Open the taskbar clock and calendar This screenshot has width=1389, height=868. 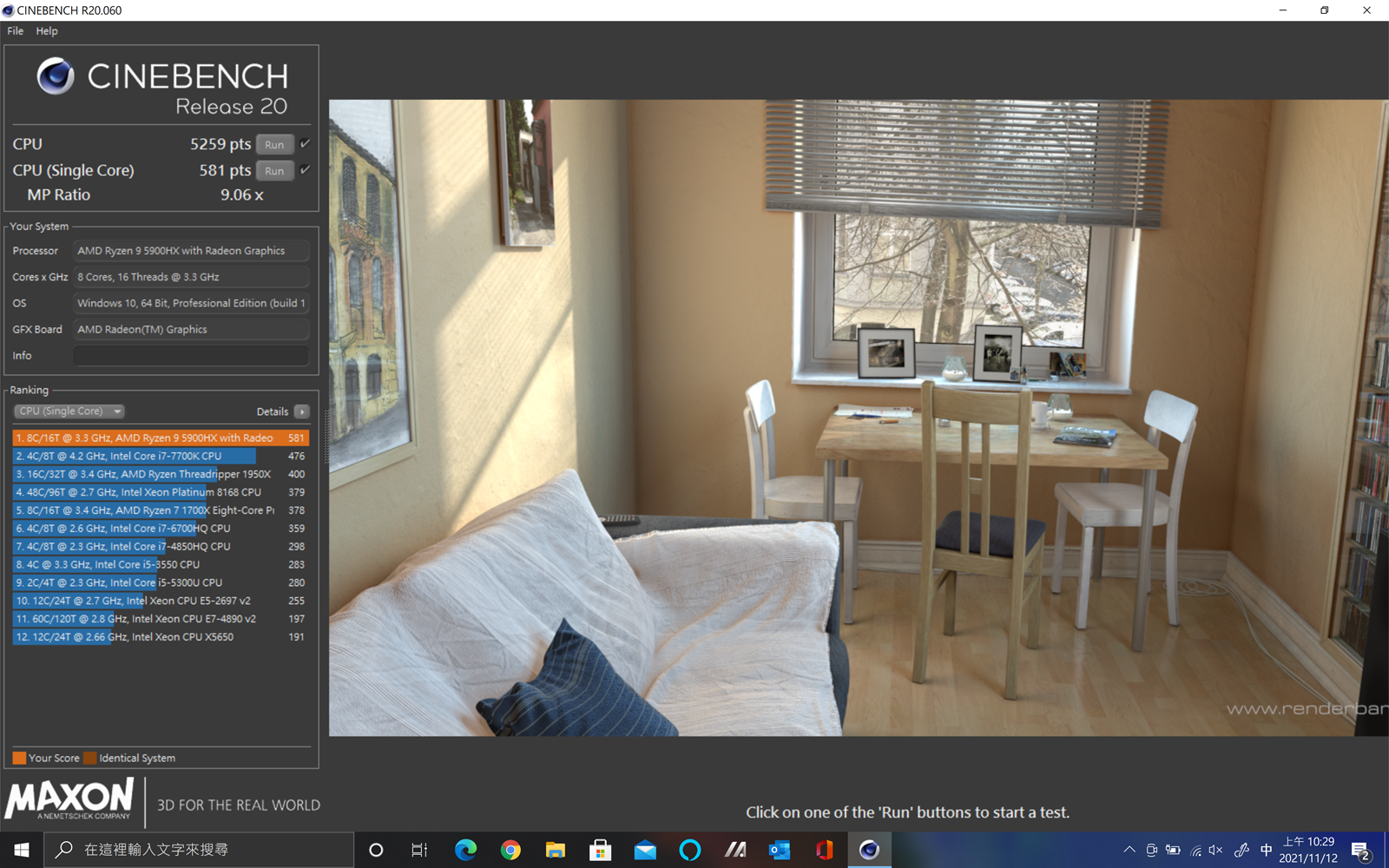pyautogui.click(x=1308, y=850)
